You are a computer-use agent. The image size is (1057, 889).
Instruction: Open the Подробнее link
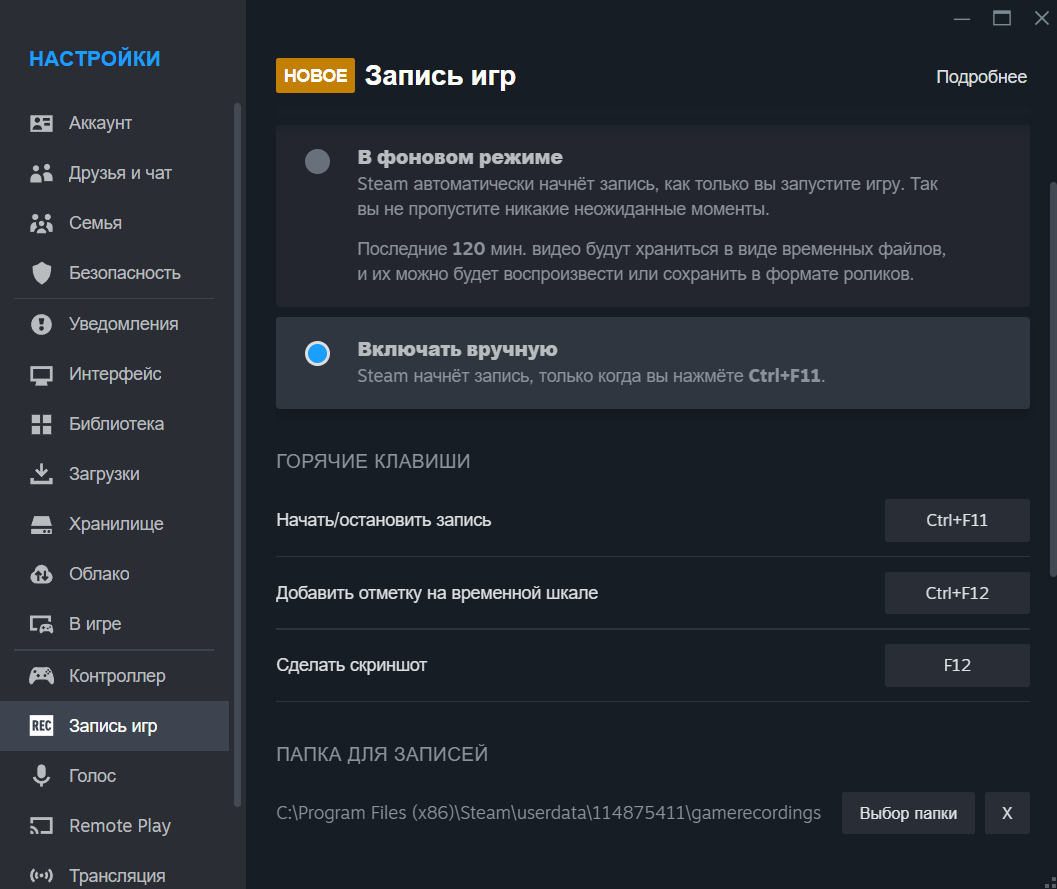click(981, 75)
